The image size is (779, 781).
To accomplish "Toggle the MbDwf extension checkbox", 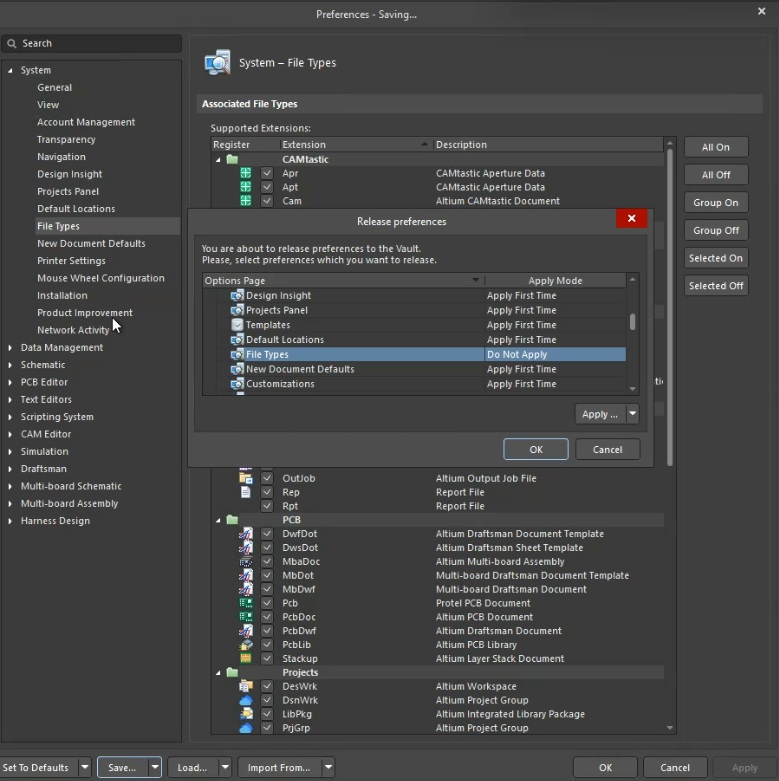I will (x=267, y=589).
